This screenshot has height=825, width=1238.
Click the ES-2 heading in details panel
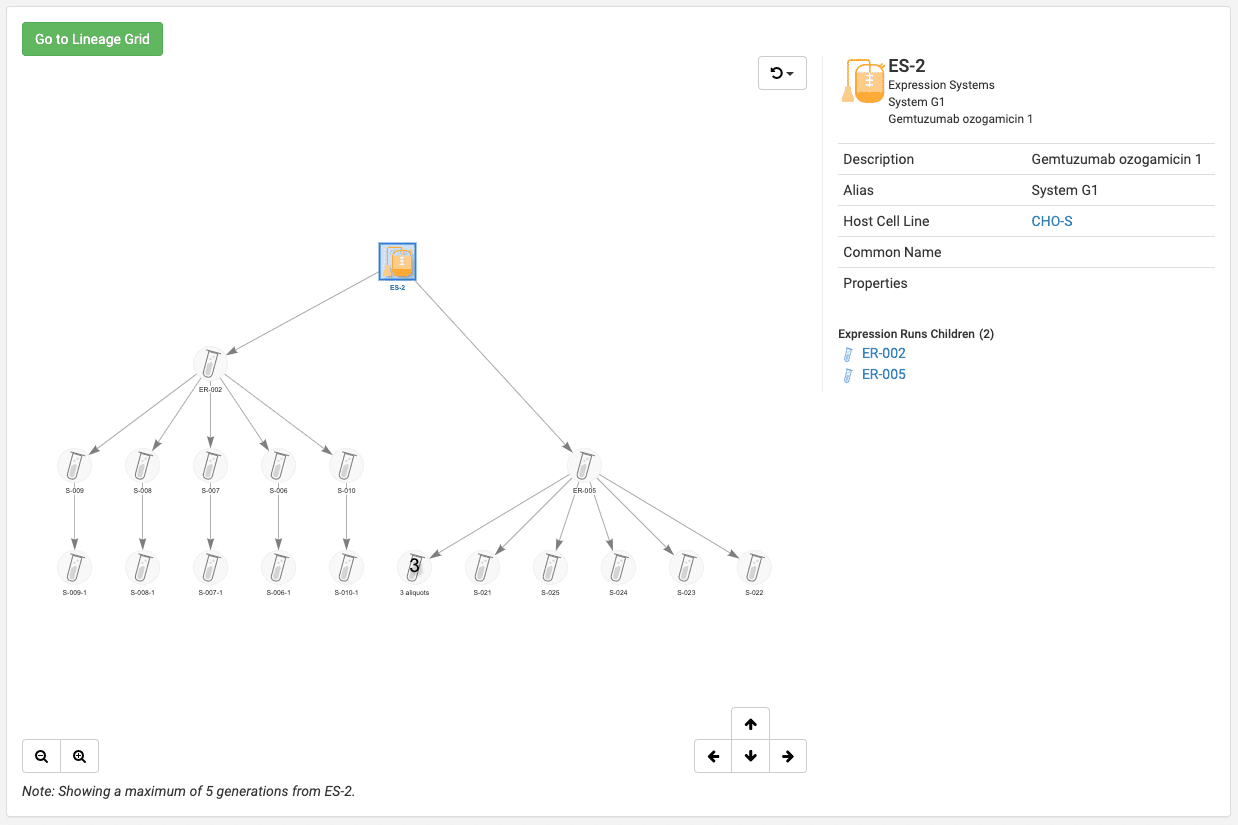(907, 66)
